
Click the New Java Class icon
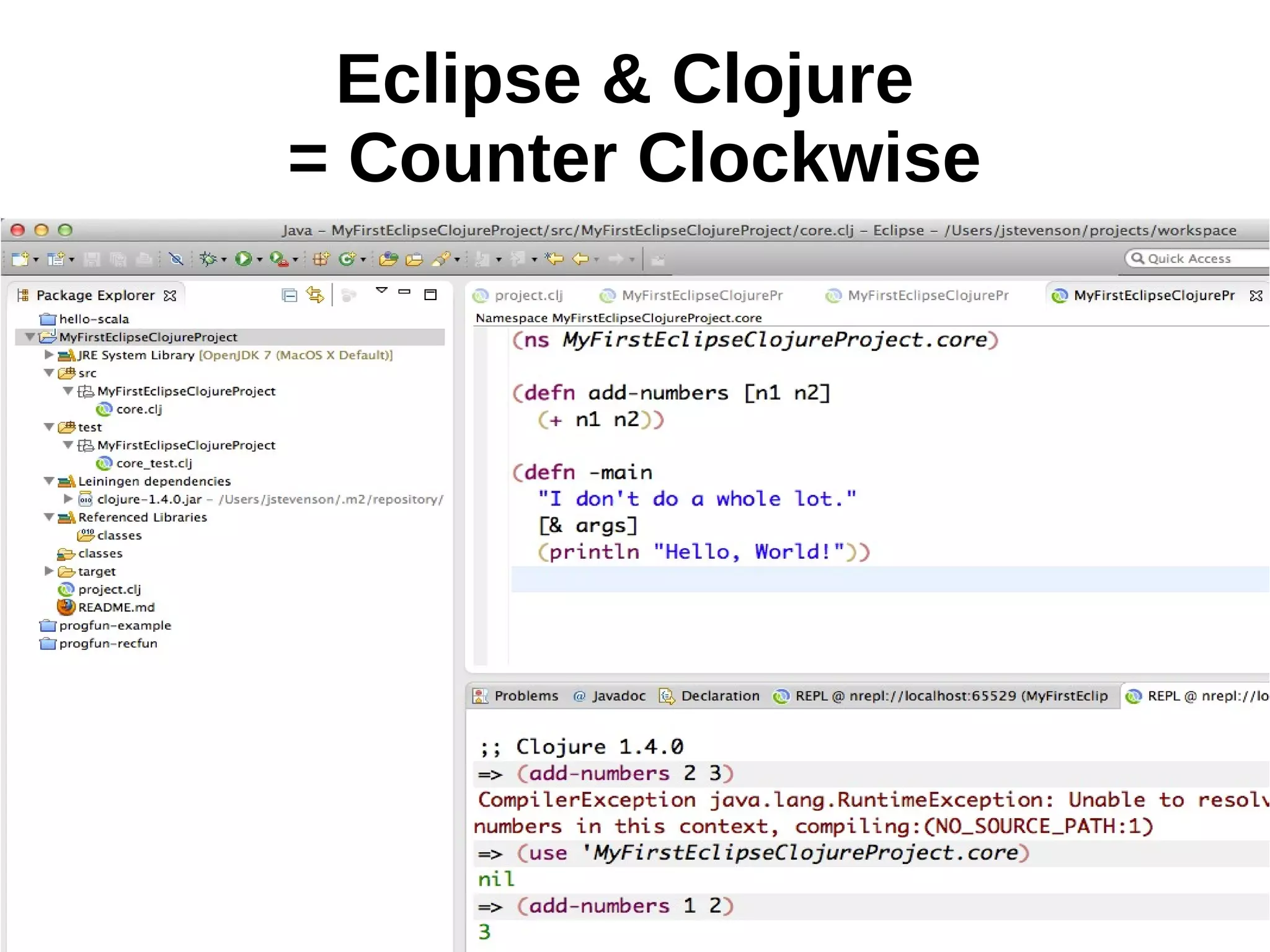[x=347, y=259]
